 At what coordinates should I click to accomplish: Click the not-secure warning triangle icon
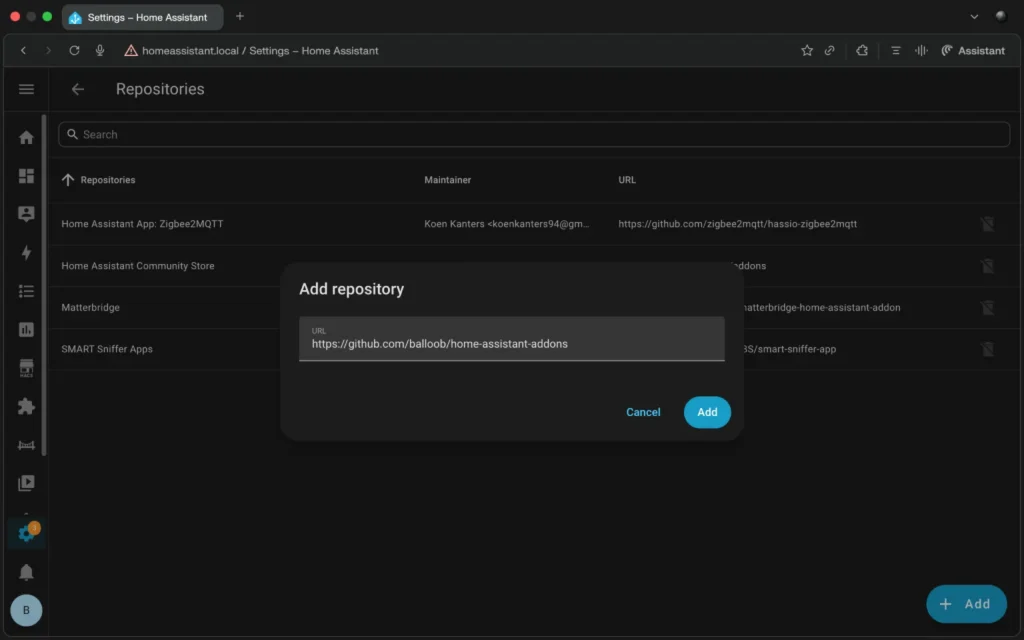click(131, 50)
